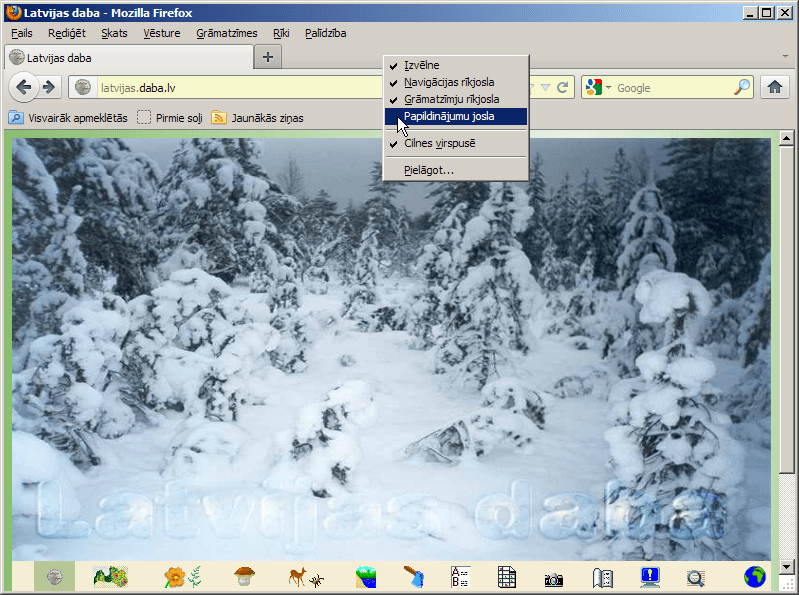Click the Home button icon
The image size is (799, 595).
coord(775,87)
